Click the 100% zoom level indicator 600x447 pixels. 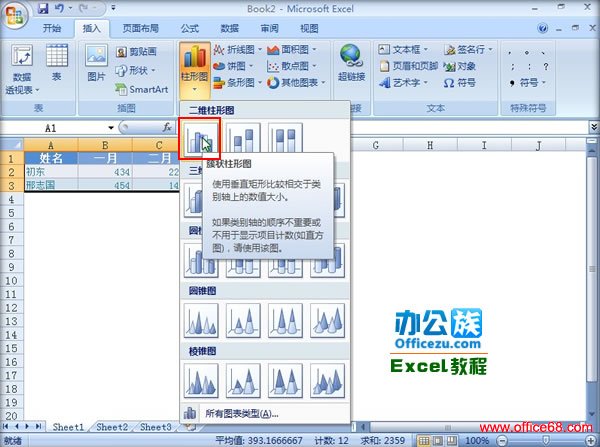click(x=477, y=441)
